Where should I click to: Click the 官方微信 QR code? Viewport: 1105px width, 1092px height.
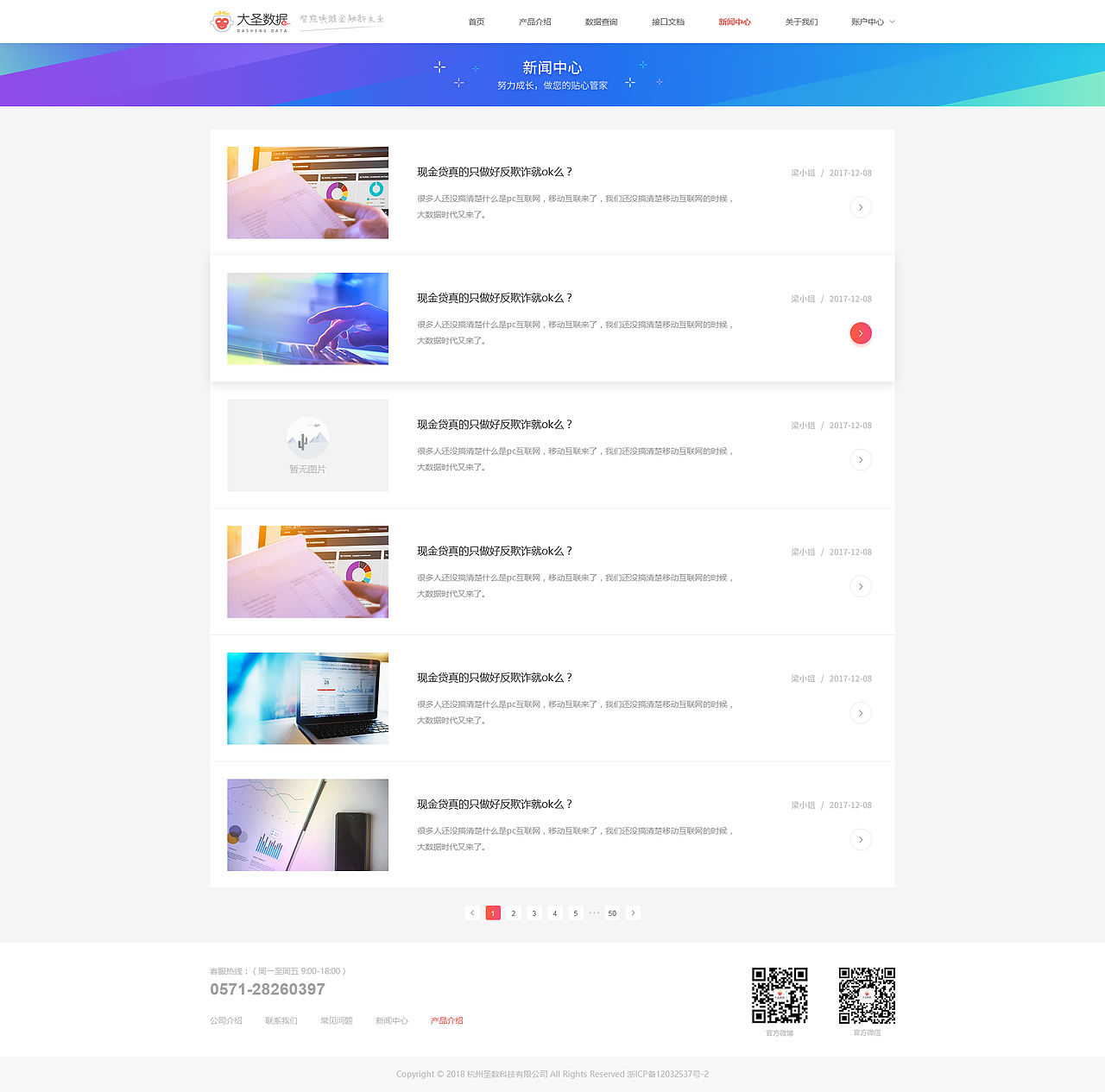point(867,994)
